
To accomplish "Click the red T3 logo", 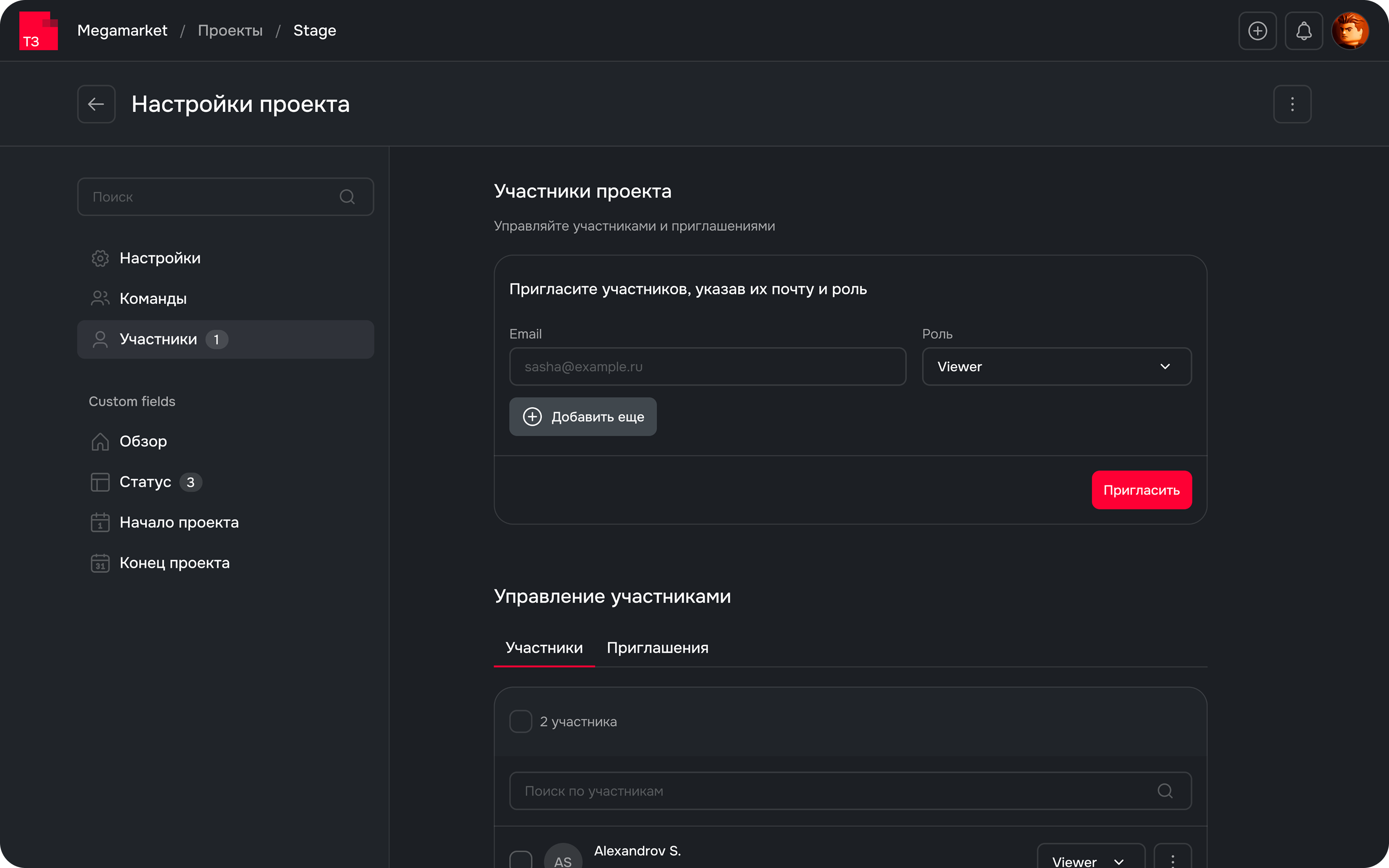I will (x=38, y=31).
